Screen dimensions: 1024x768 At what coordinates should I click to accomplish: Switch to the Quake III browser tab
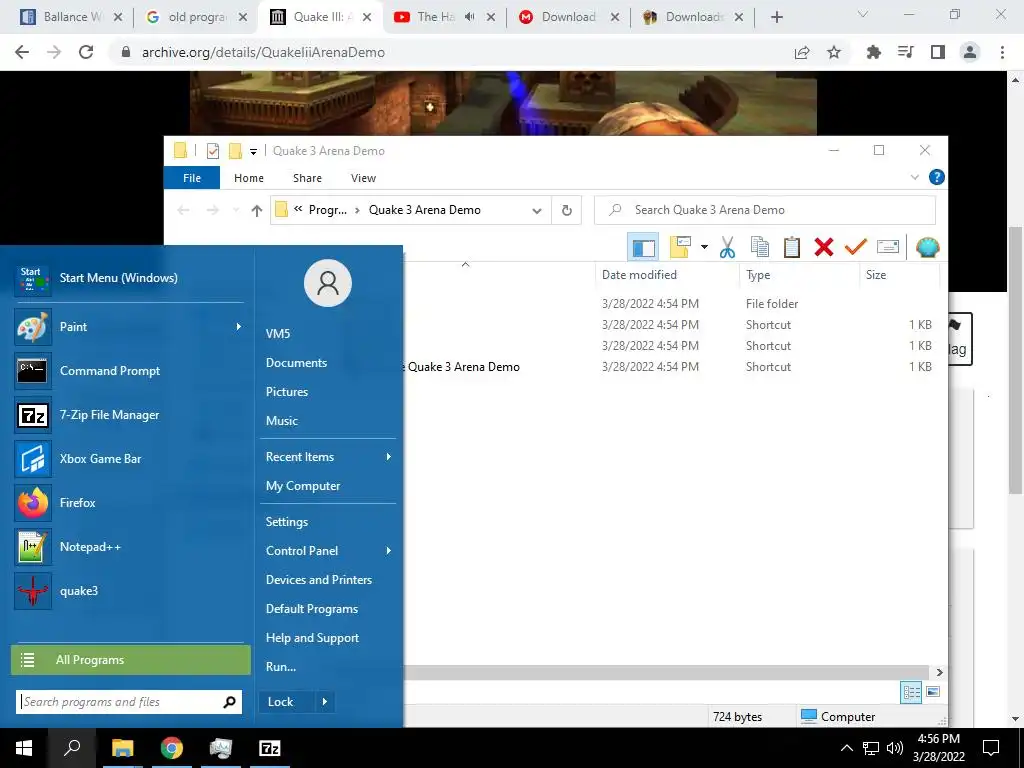320,17
